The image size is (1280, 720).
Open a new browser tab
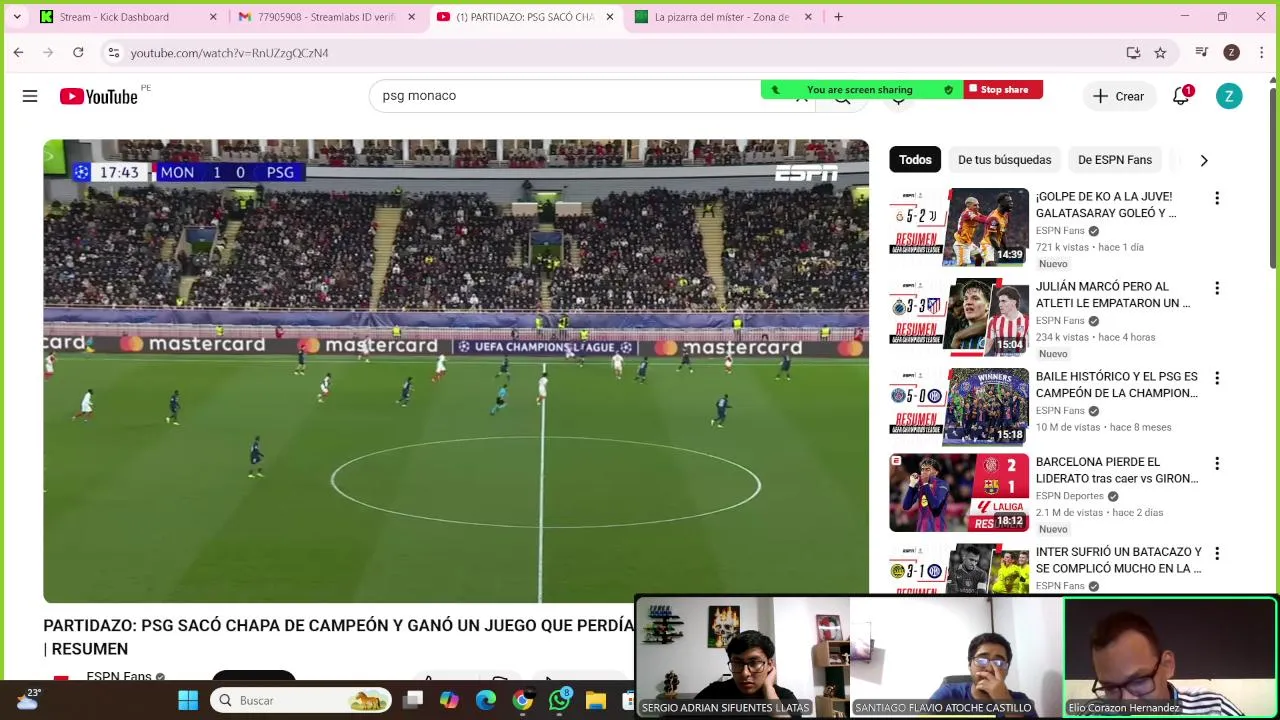coord(838,17)
